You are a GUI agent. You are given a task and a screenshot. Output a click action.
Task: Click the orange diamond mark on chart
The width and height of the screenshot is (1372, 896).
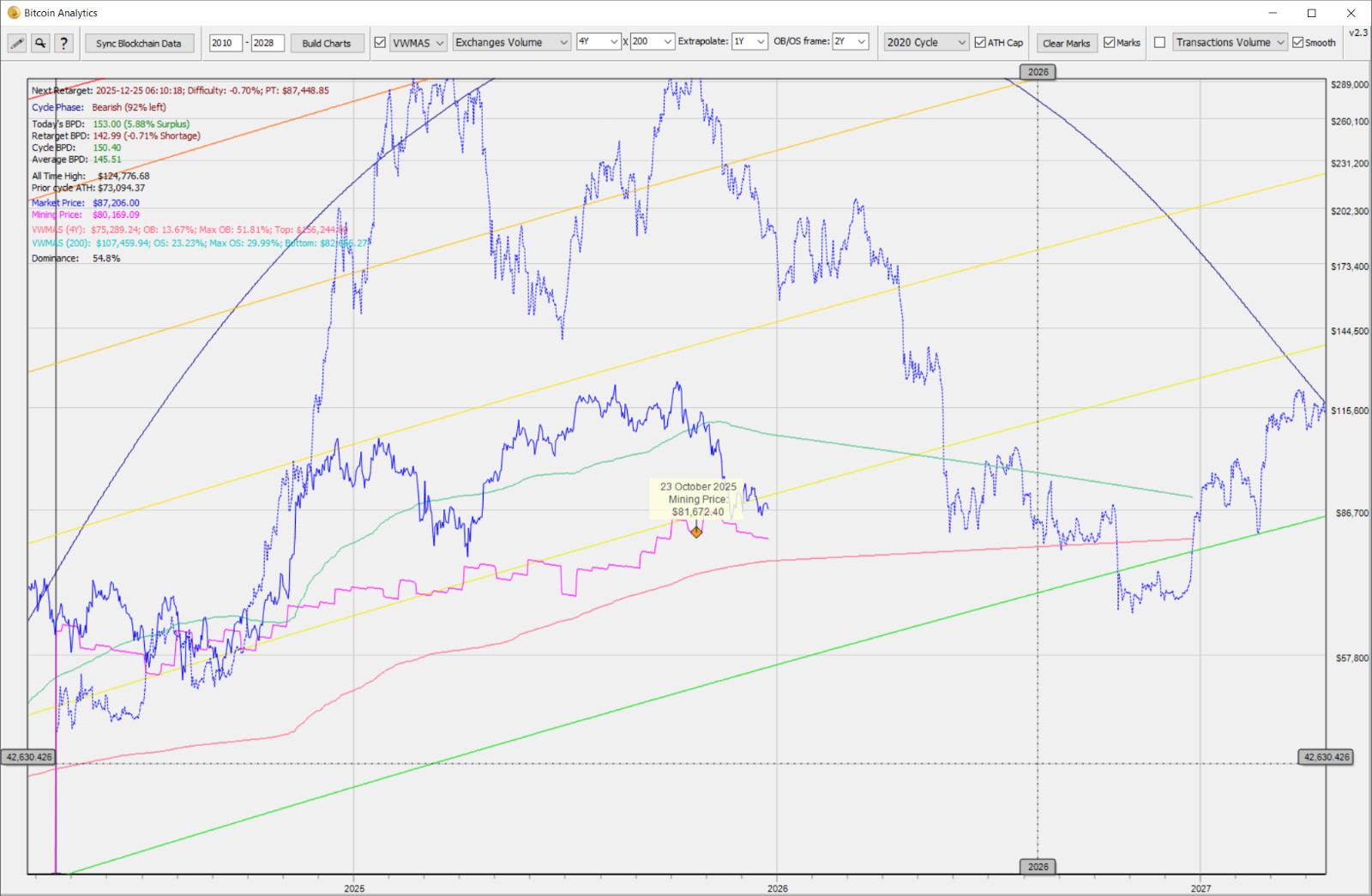pyautogui.click(x=696, y=532)
